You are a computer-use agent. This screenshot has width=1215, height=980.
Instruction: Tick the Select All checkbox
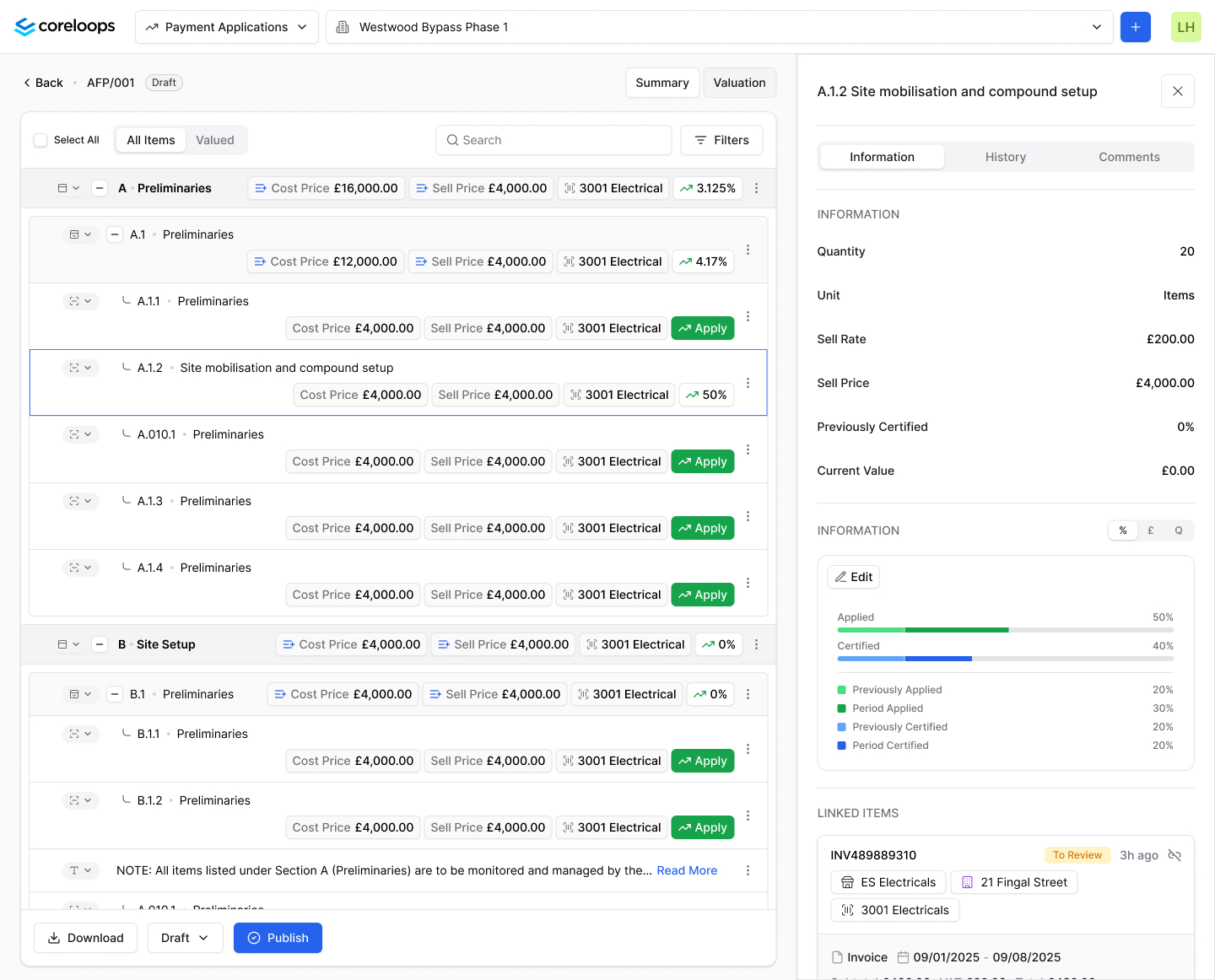coord(40,140)
